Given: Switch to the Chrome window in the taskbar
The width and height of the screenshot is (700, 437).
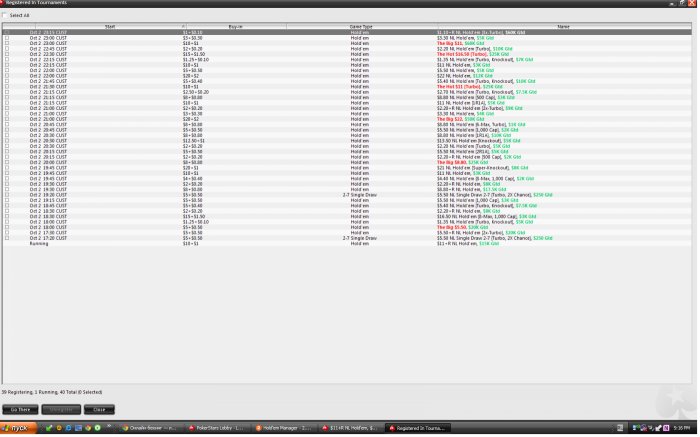Looking at the screenshot, I should tap(150, 429).
